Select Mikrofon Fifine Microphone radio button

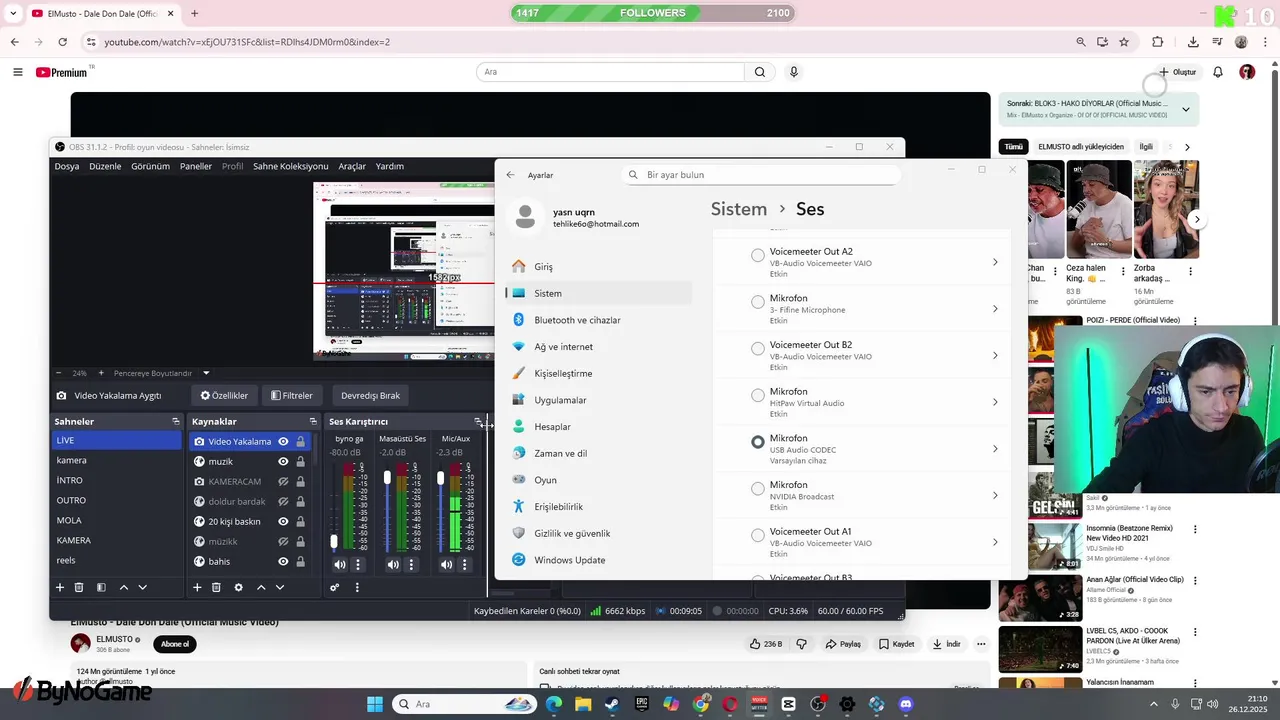[758, 302]
